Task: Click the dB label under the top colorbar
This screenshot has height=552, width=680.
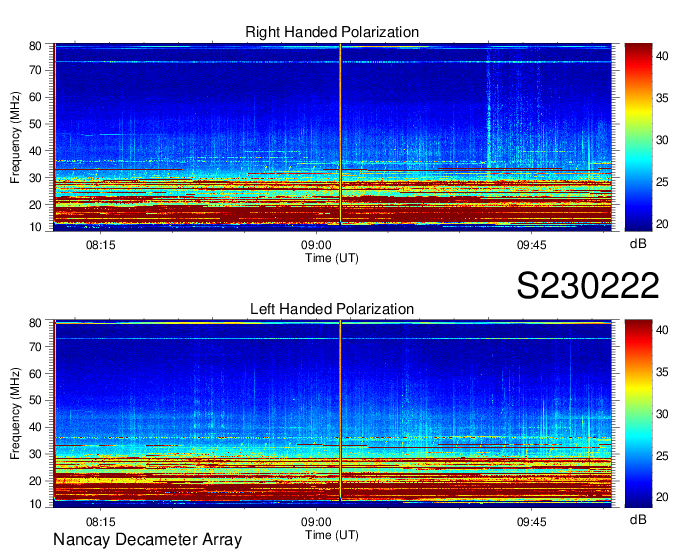Action: coord(638,244)
